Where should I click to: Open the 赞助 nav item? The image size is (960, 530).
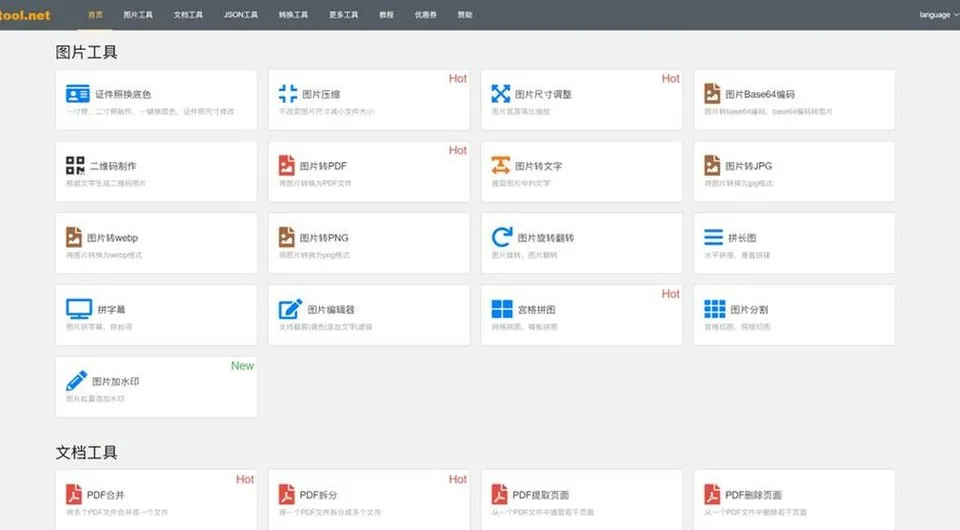(x=465, y=15)
